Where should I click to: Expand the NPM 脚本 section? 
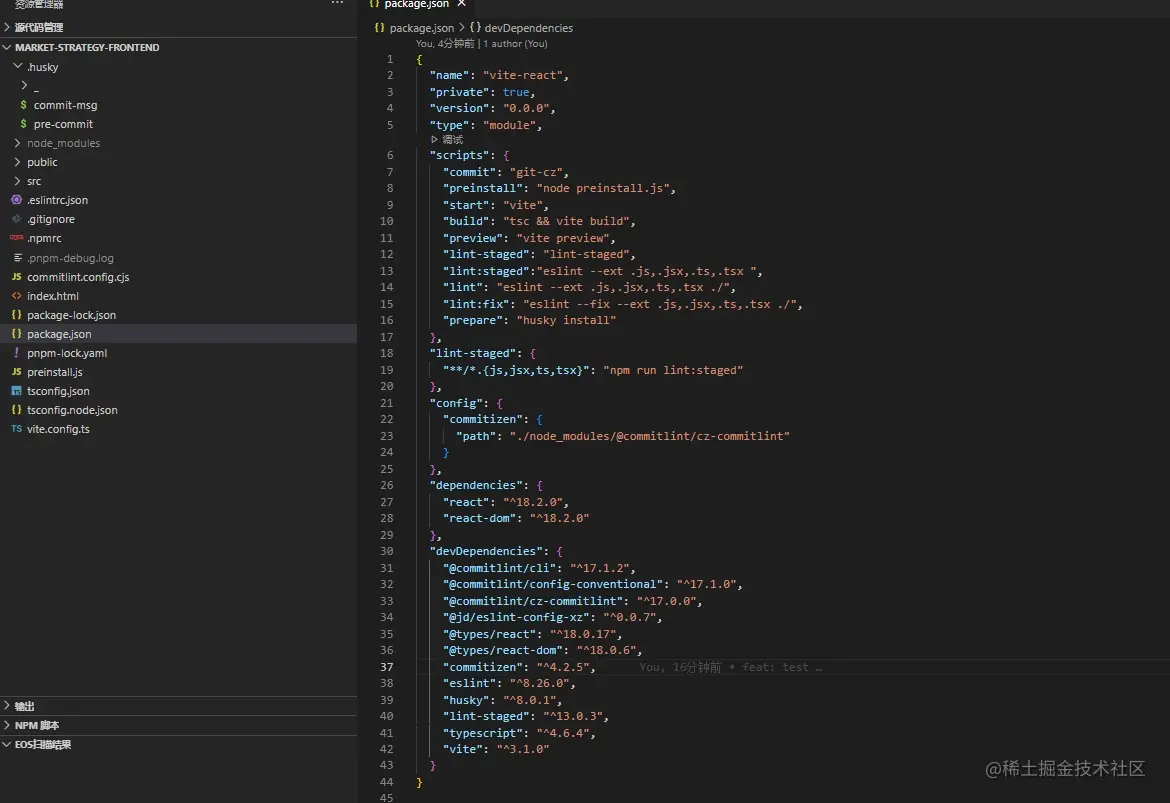(x=179, y=725)
